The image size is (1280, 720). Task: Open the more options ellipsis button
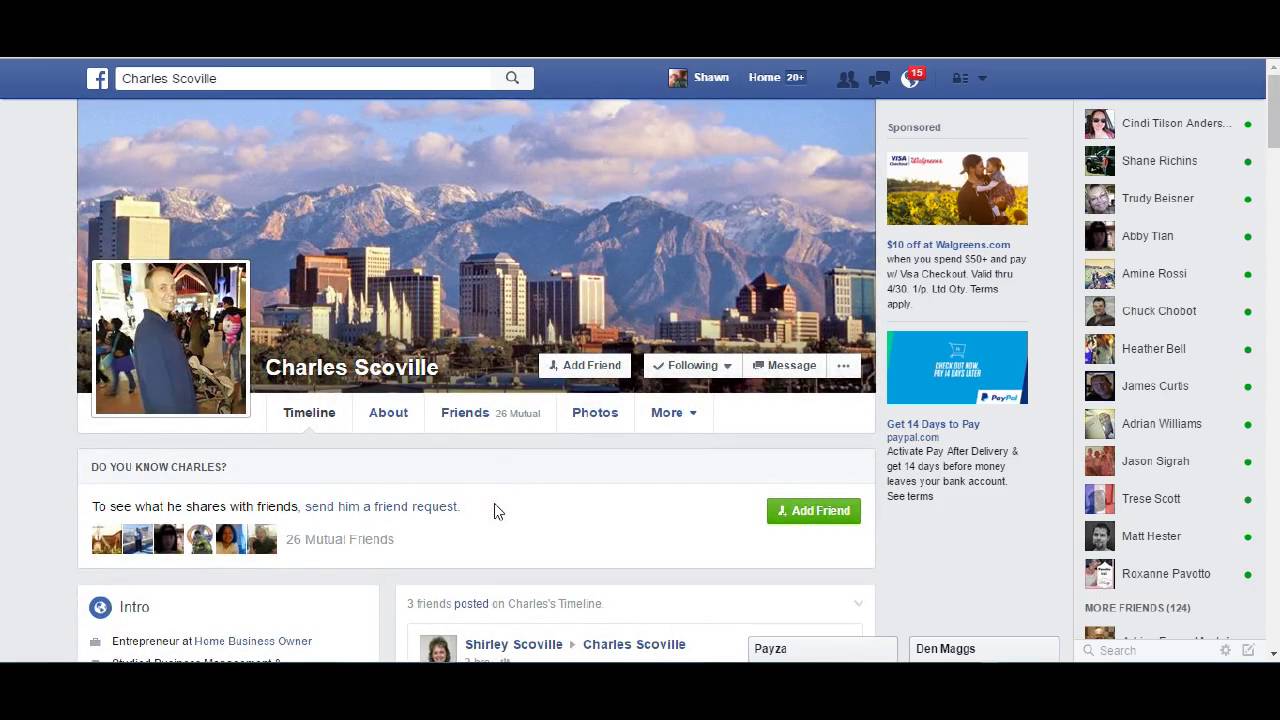coord(843,366)
